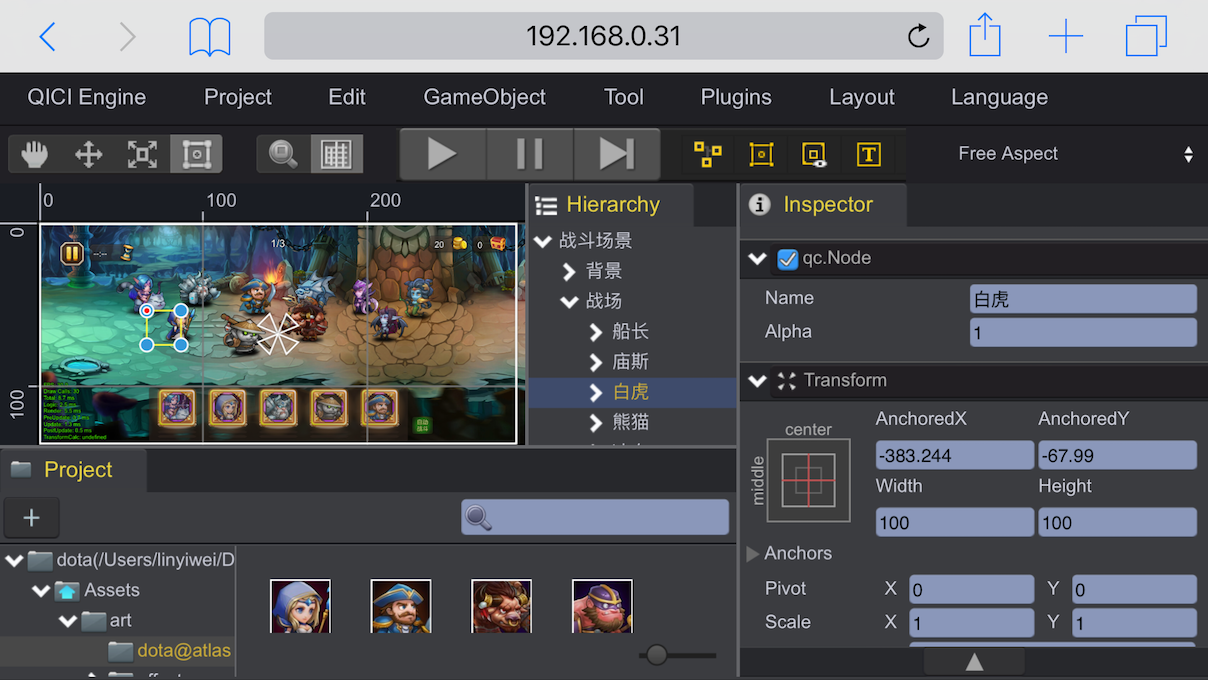
Task: Click the Pivot X field
Action: tap(971, 589)
